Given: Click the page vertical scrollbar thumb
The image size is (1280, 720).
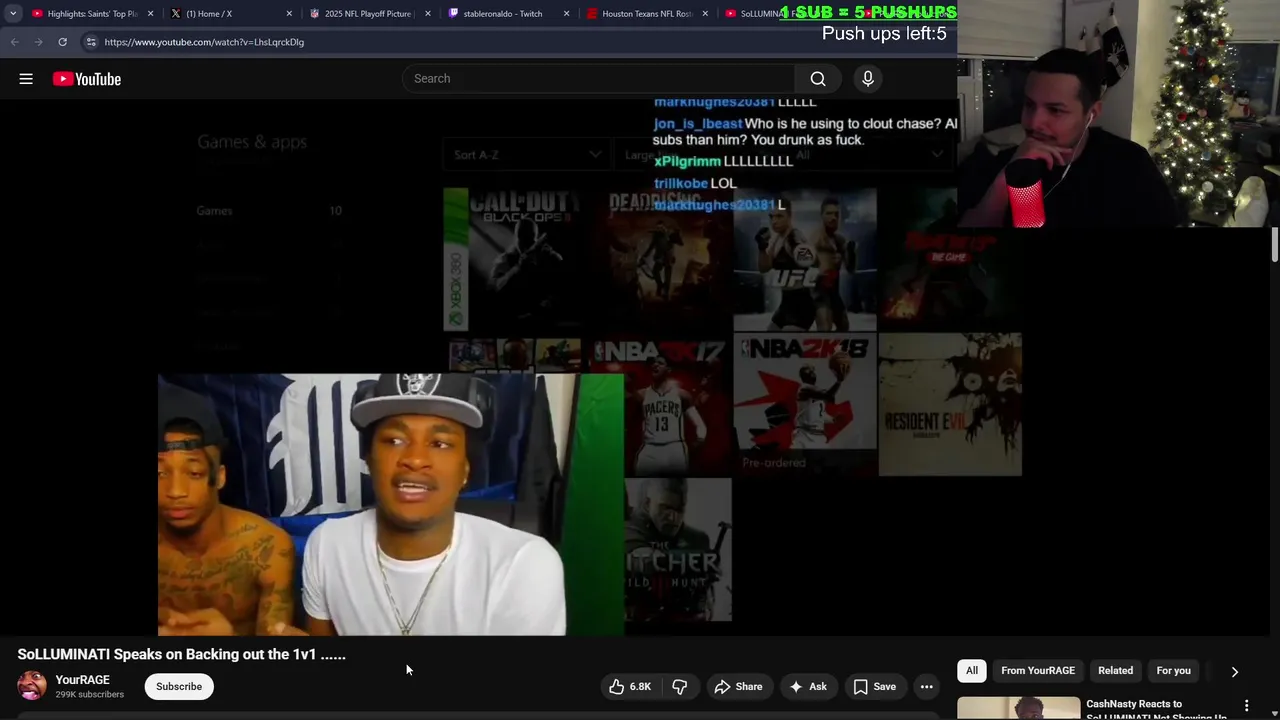Looking at the screenshot, I should click(1274, 245).
